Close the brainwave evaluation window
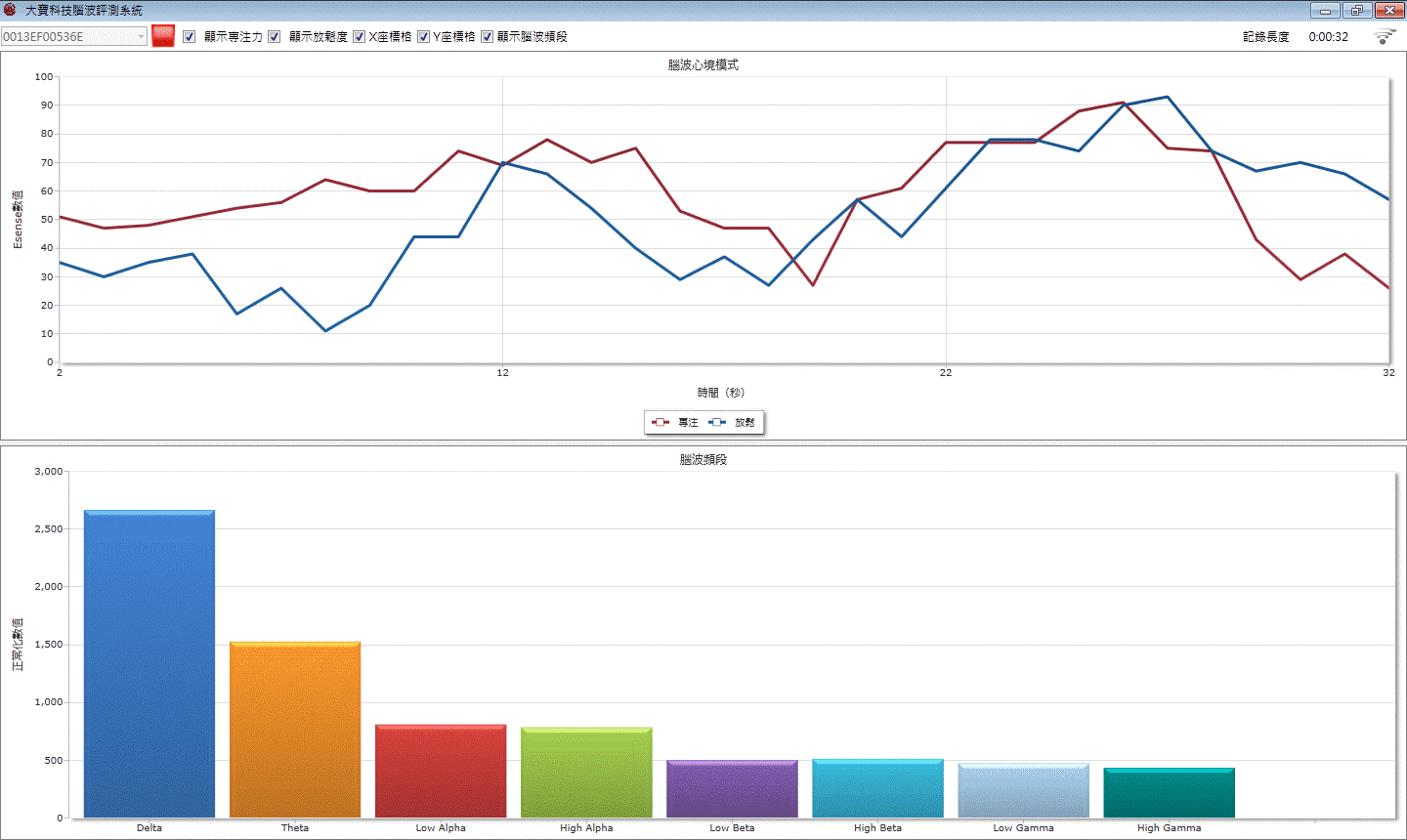 pyautogui.click(x=1389, y=11)
